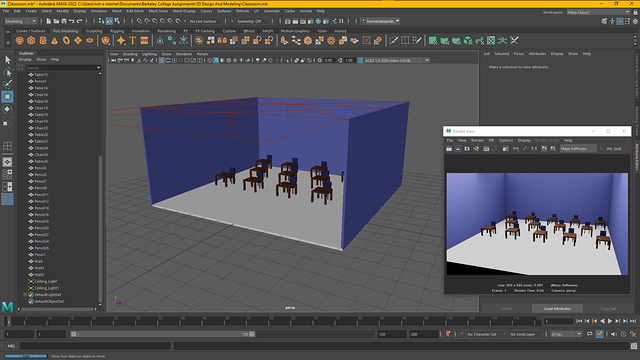
Task: Select the Paint Selection brush tool
Action: pos(7,84)
